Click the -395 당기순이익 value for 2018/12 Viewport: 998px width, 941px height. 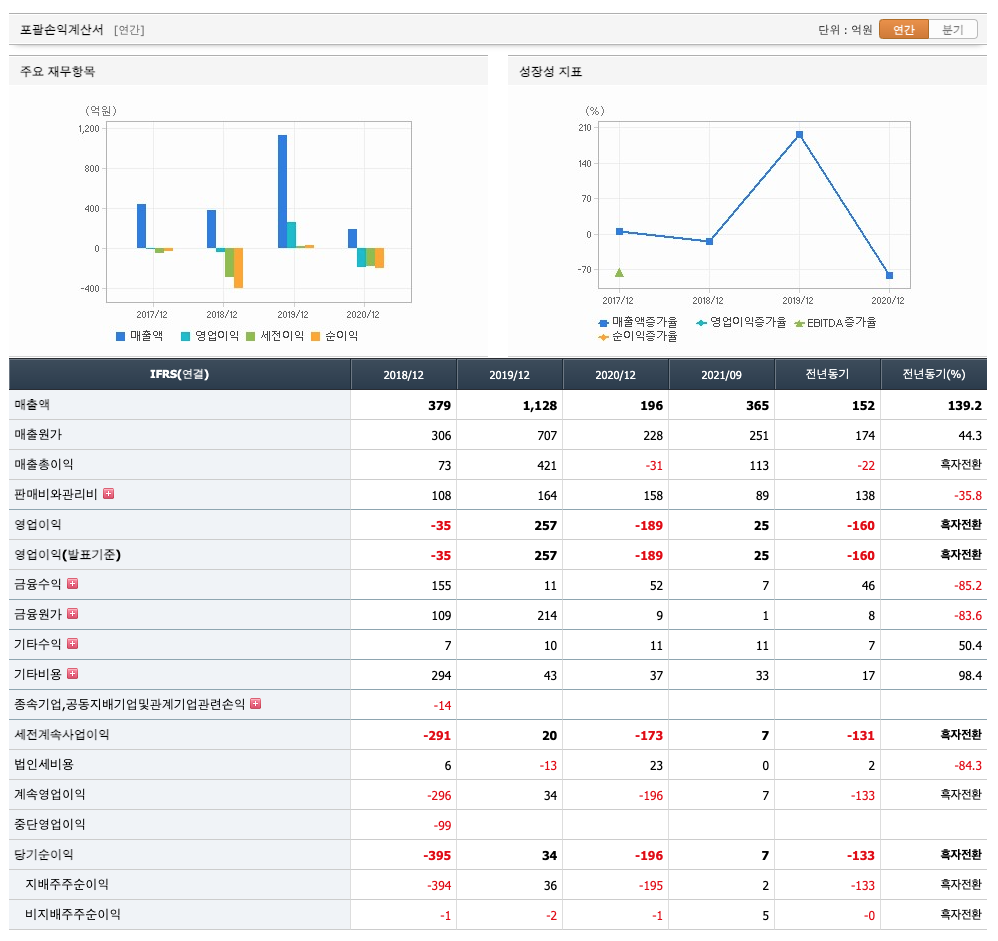click(x=437, y=856)
